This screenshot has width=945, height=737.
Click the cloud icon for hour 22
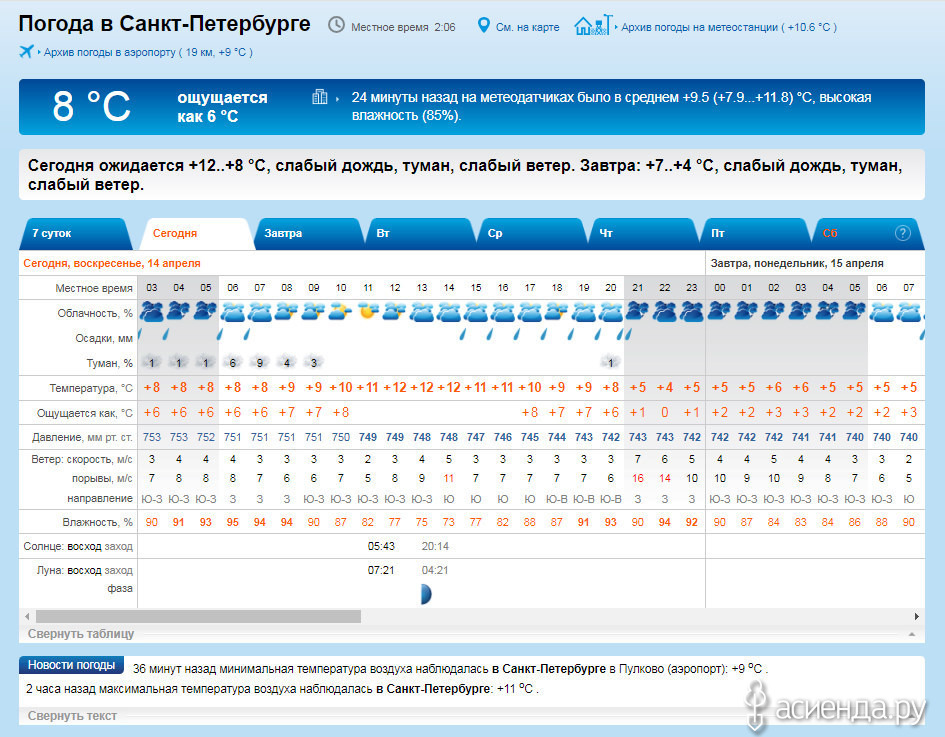pyautogui.click(x=665, y=312)
